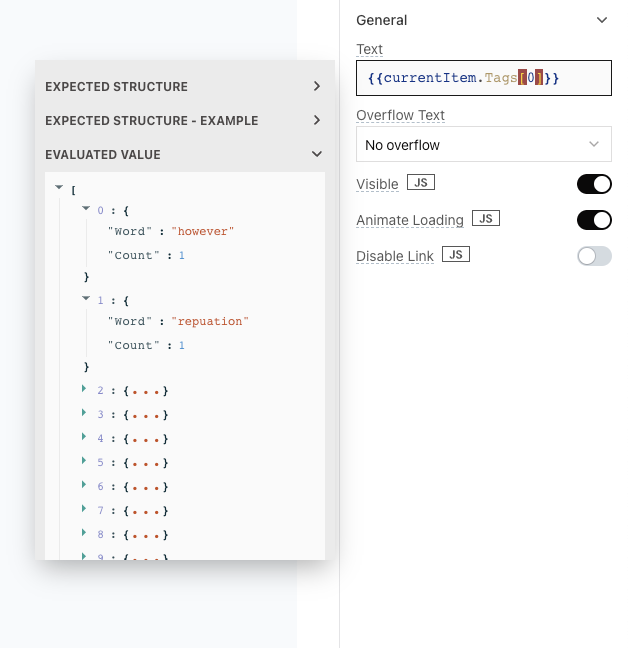Click the Overflow Text property label
The width and height of the screenshot is (628, 648).
(x=400, y=115)
